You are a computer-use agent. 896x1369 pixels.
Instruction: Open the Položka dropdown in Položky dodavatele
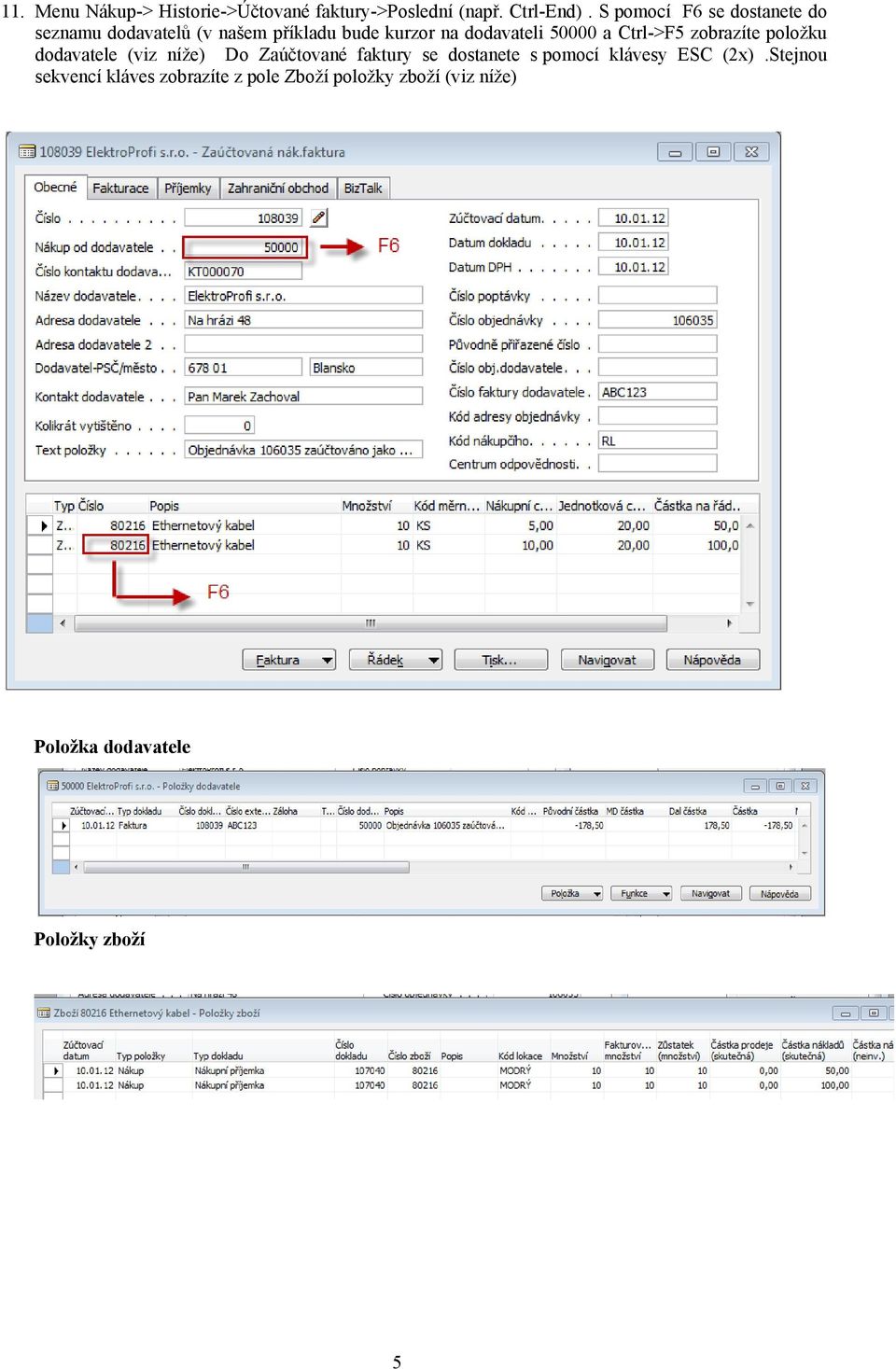tap(571, 893)
